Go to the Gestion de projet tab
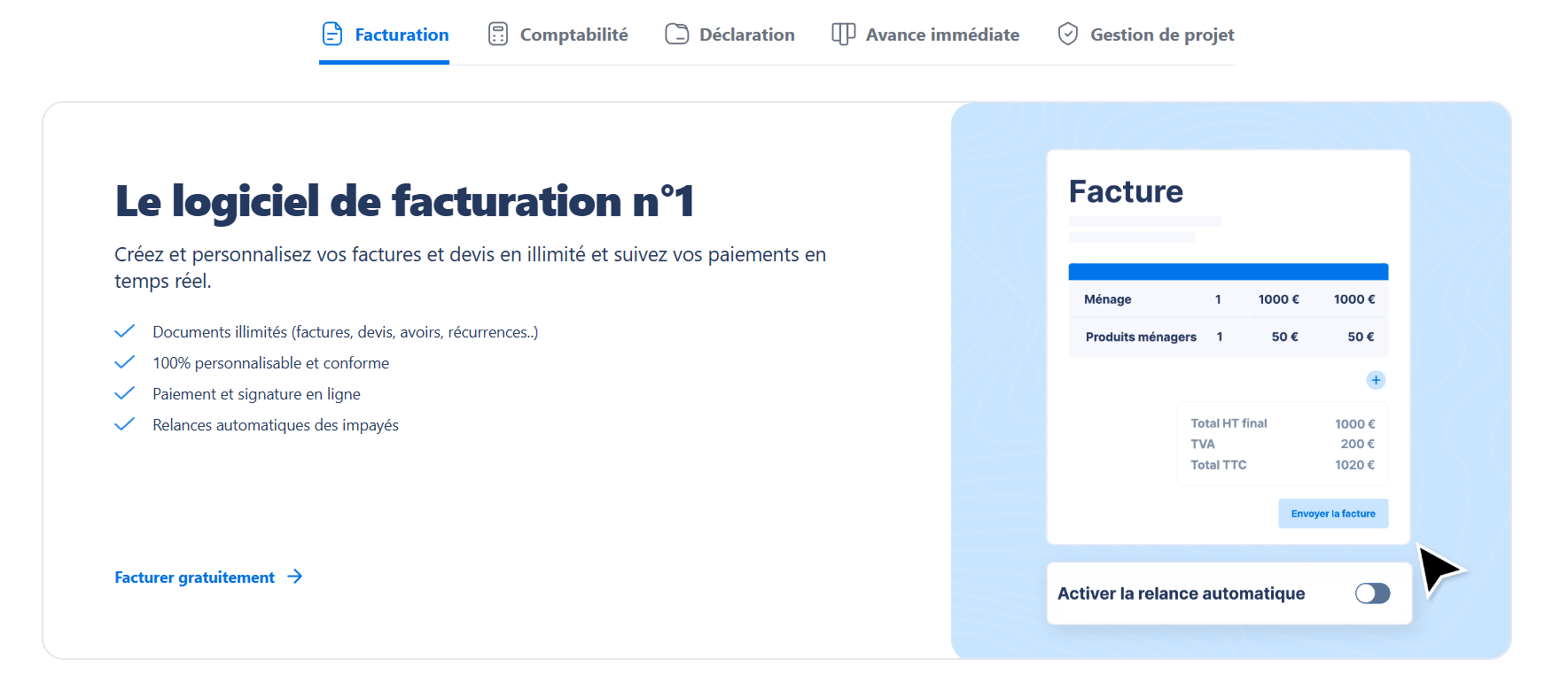 tap(1162, 35)
